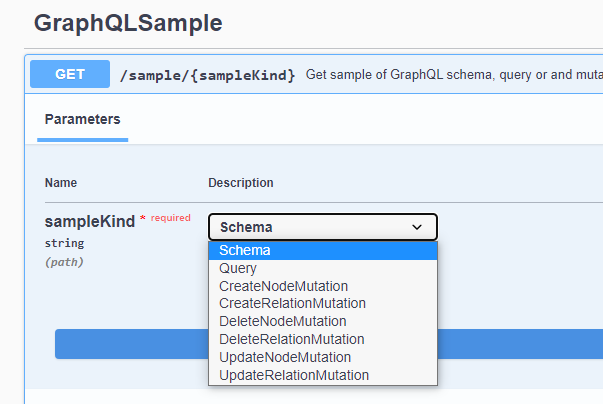Collapse the GraphQLSample section heading
This screenshot has width=603, height=404.
coord(128,23)
